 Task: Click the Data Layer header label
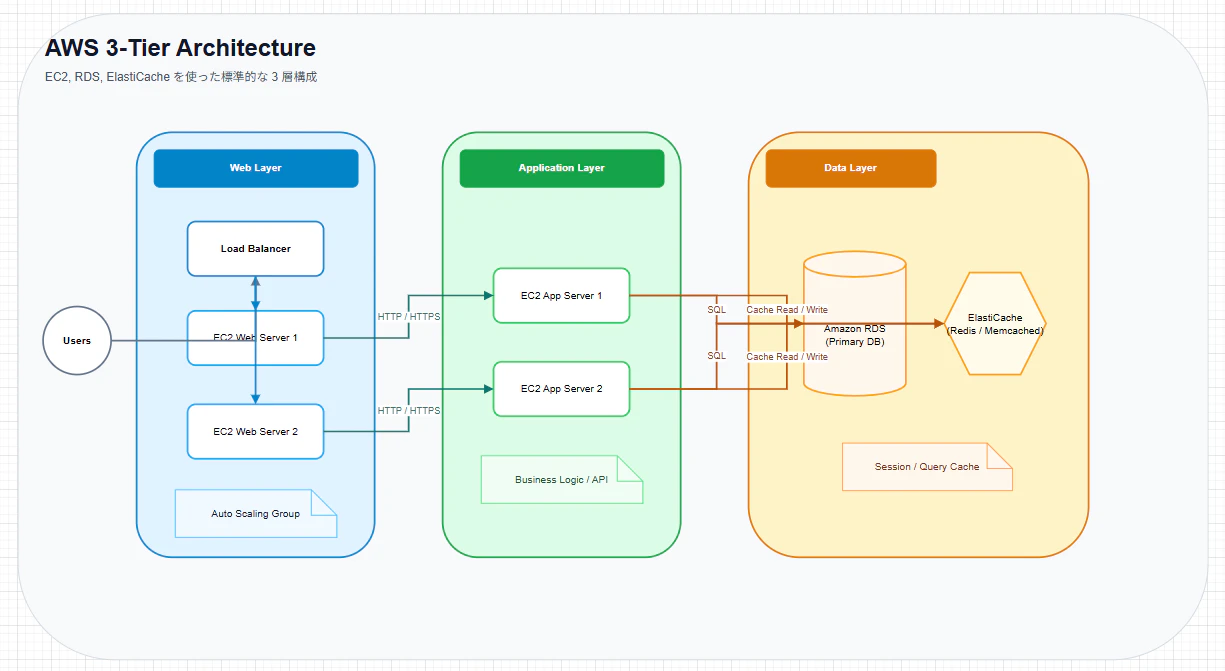pos(851,168)
